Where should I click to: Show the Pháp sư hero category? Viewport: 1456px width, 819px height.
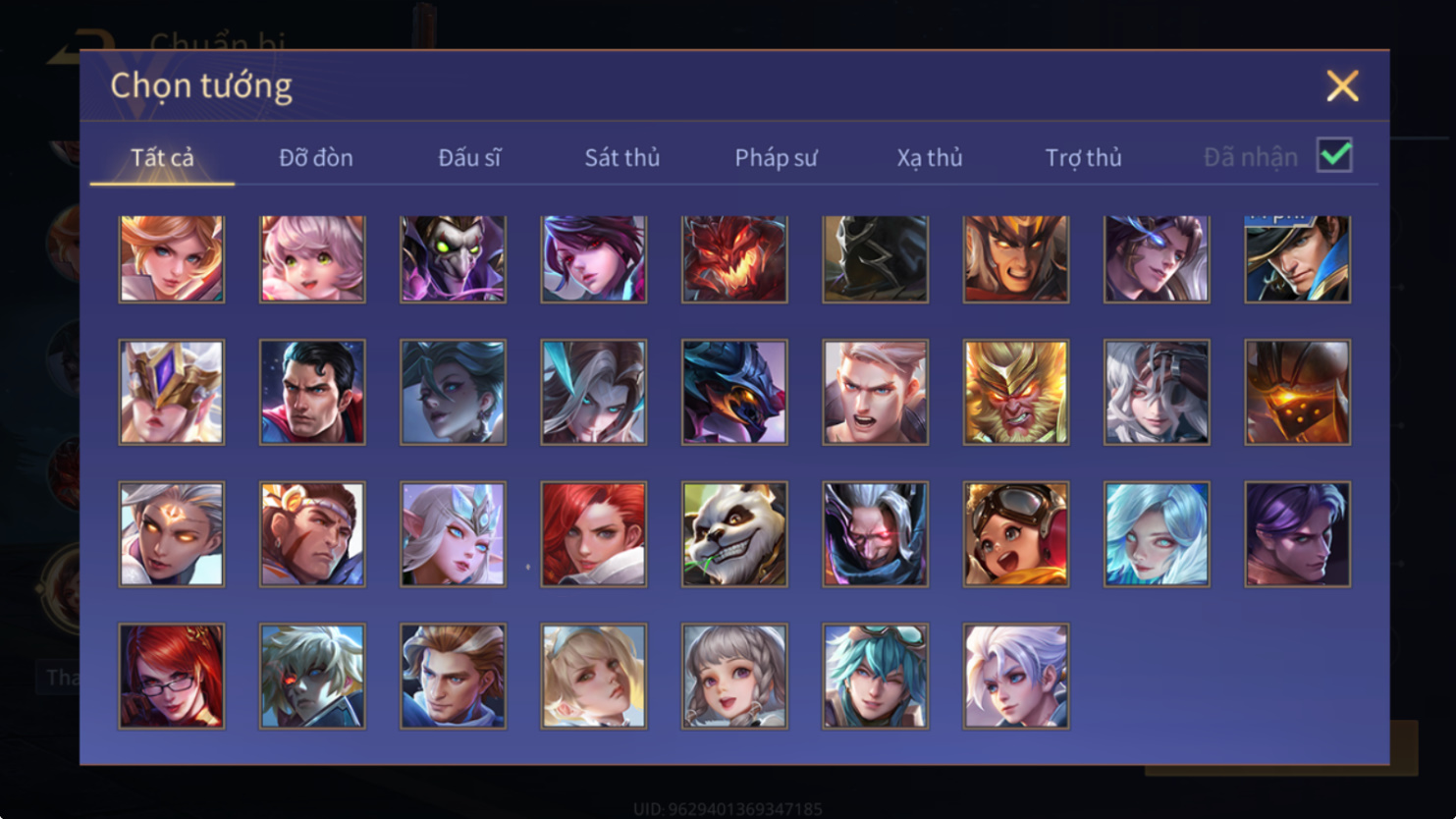[x=776, y=157]
